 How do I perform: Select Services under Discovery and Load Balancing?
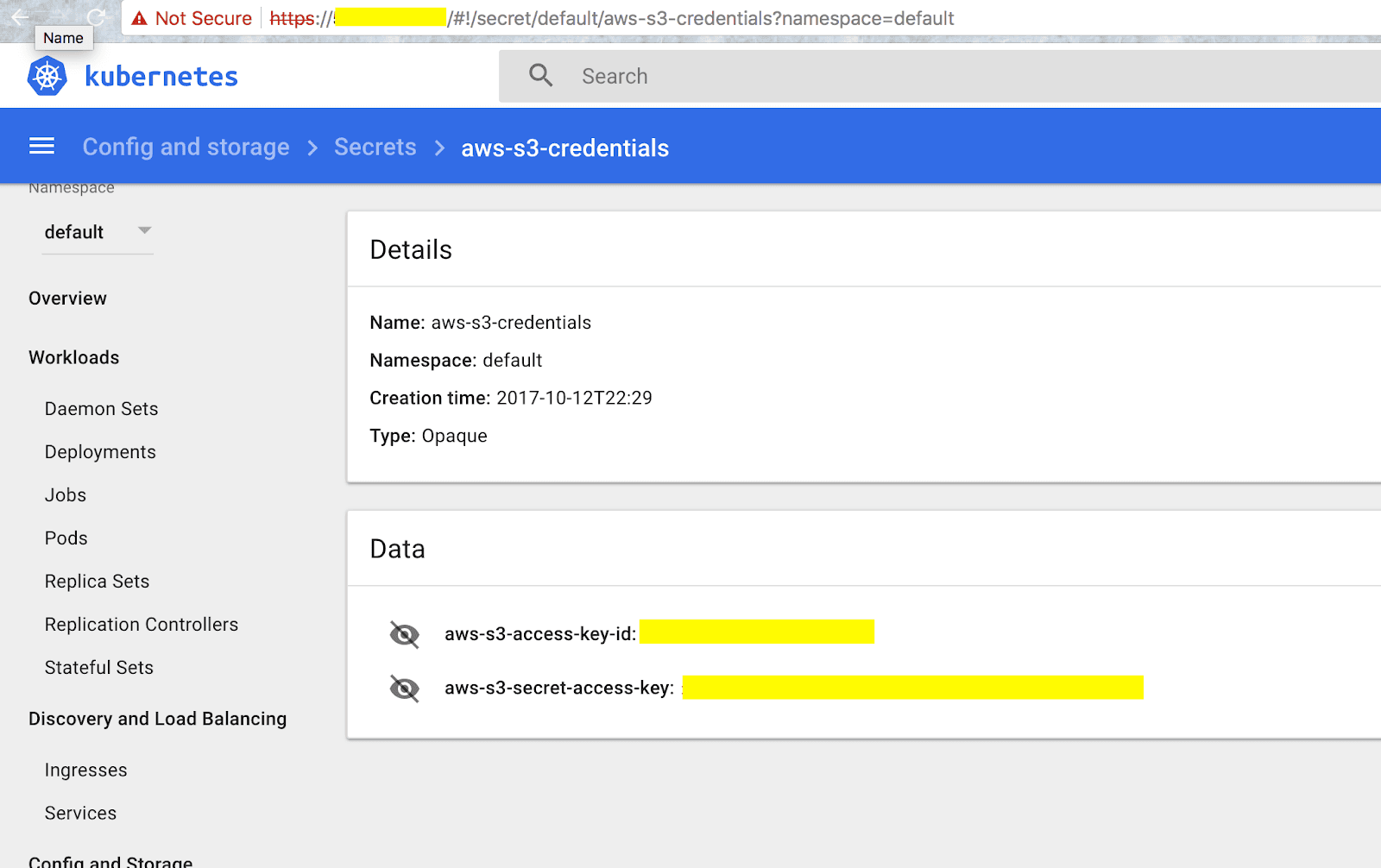[80, 813]
